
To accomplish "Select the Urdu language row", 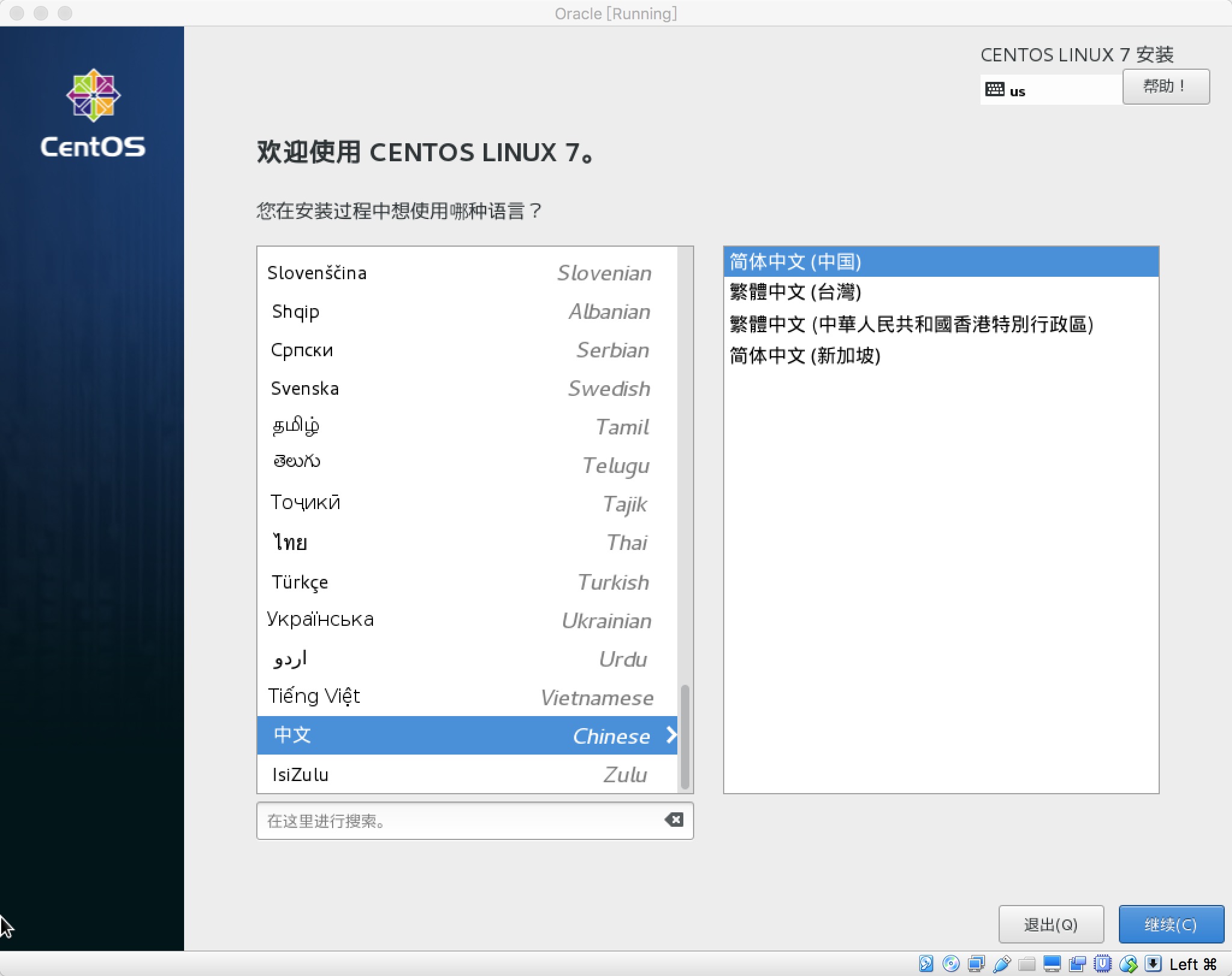I will (467, 658).
